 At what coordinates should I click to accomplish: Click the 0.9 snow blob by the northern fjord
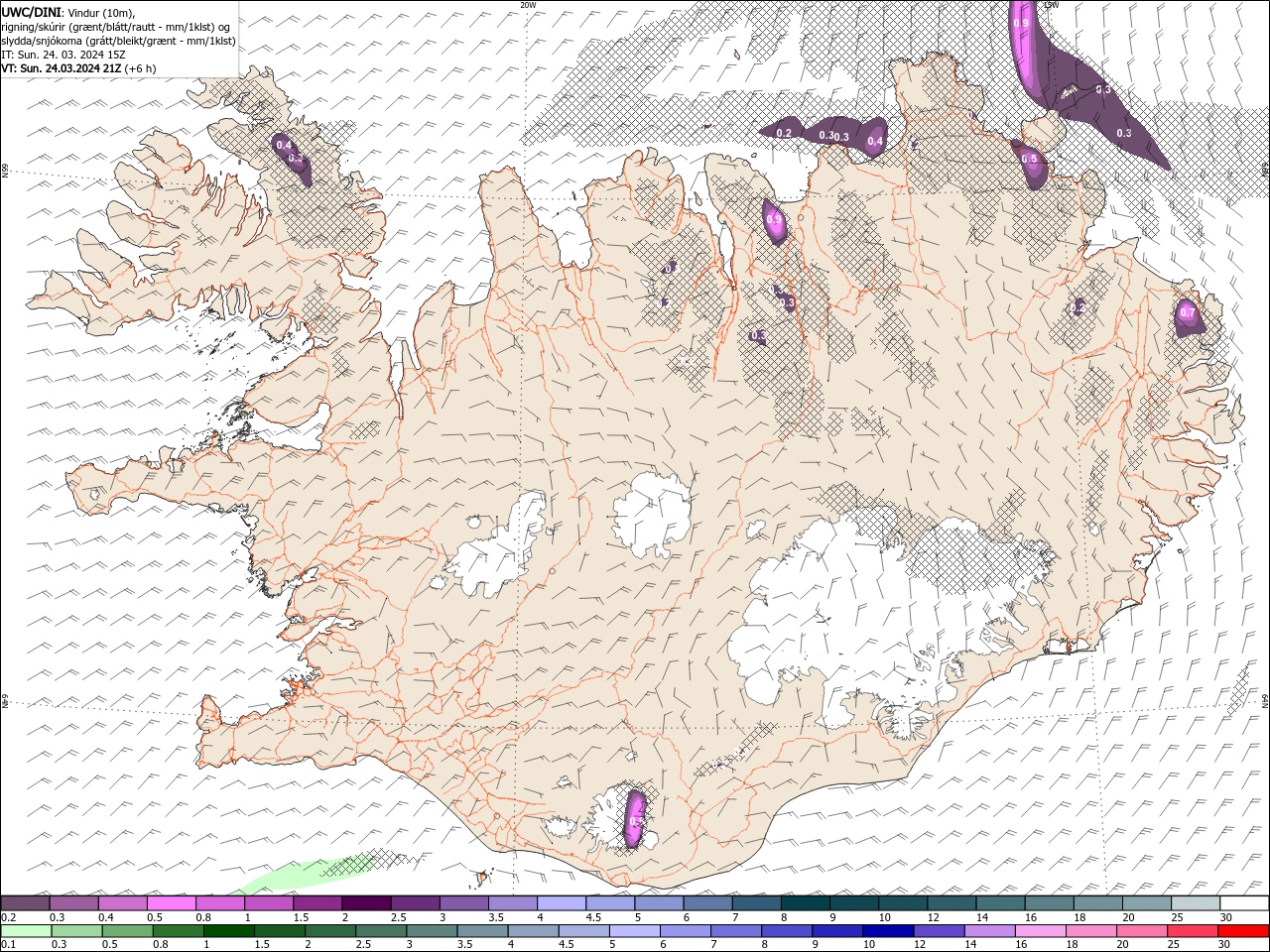click(774, 221)
